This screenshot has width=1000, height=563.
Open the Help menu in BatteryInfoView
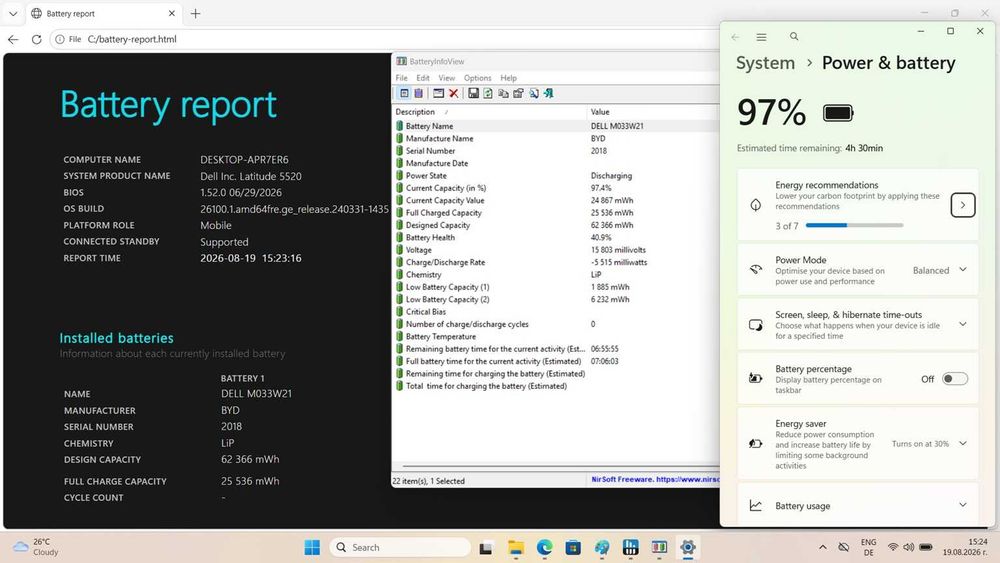(508, 78)
